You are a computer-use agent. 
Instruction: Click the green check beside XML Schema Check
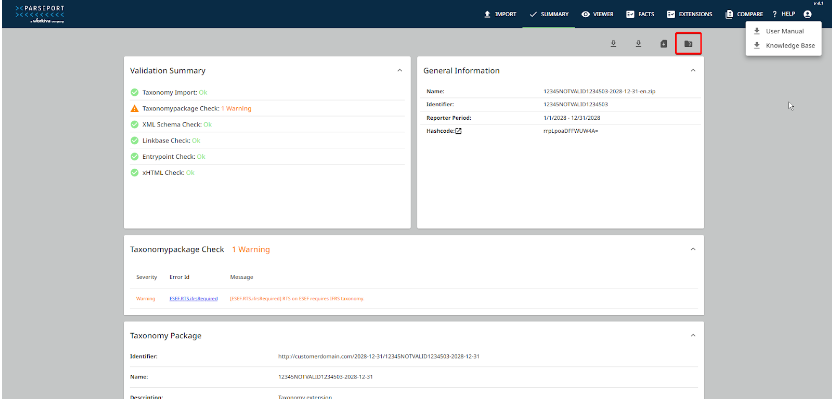(135, 124)
